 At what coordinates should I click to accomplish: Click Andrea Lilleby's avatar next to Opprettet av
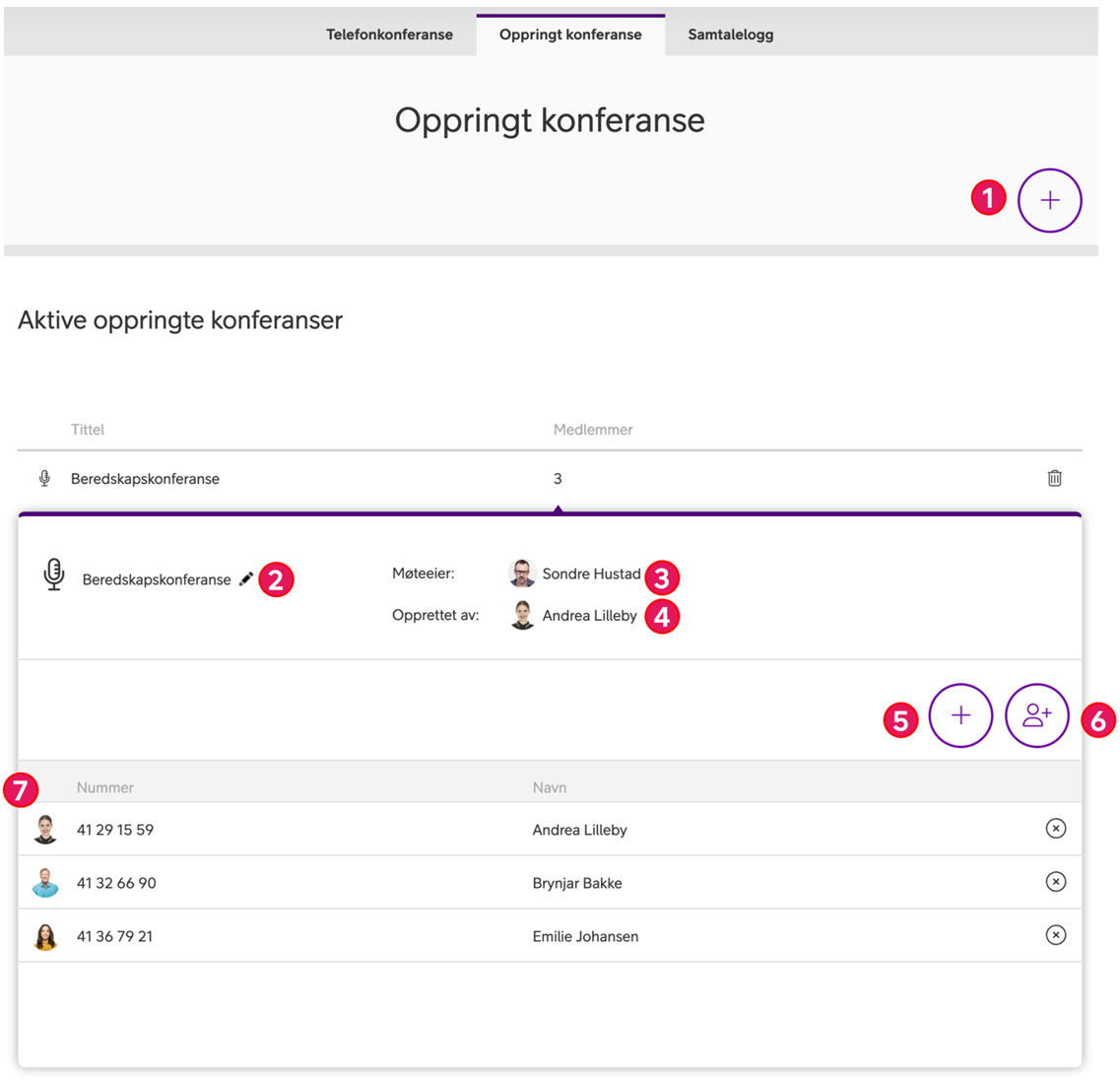click(522, 615)
